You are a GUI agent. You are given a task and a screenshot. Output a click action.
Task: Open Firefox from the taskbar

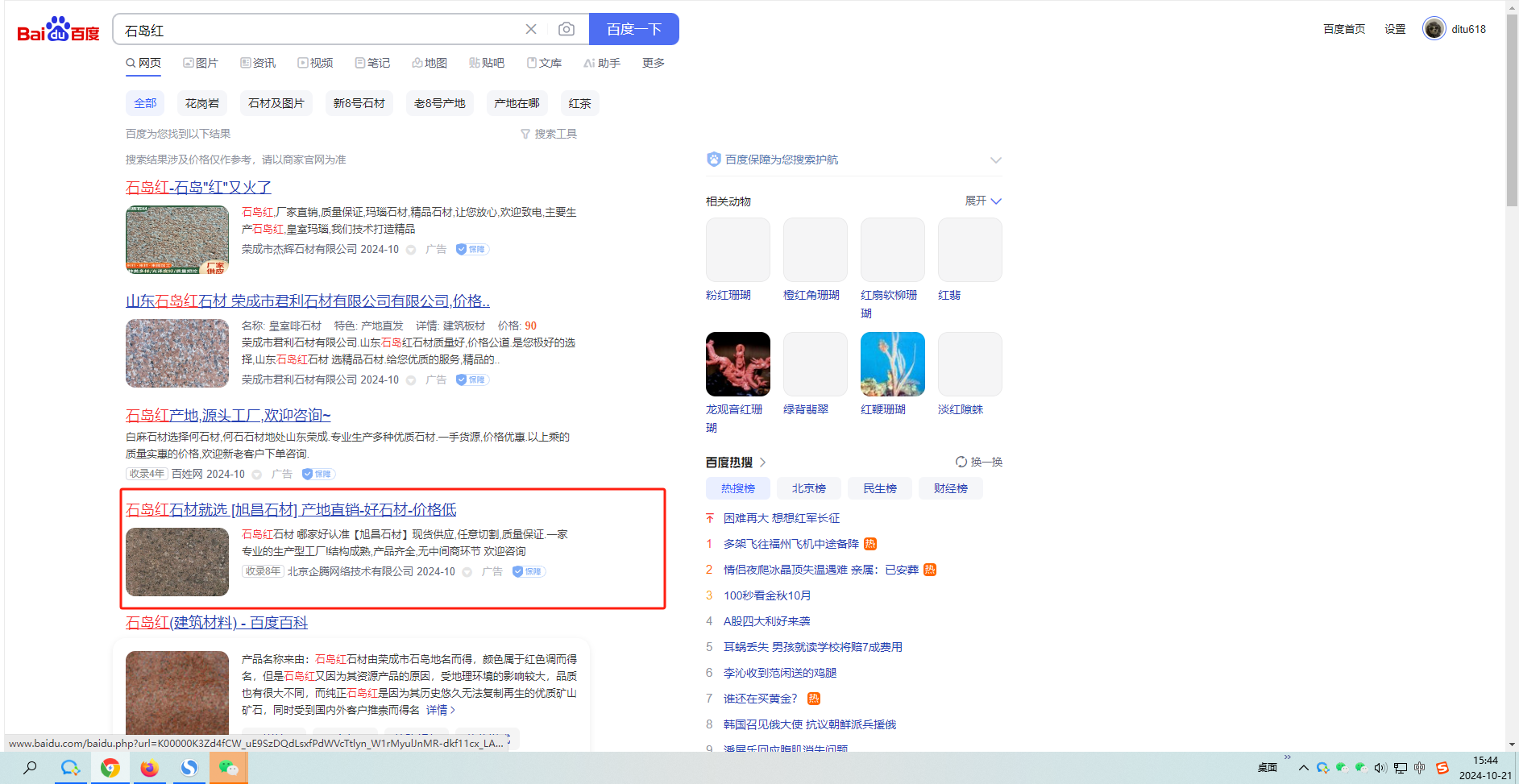(x=149, y=768)
